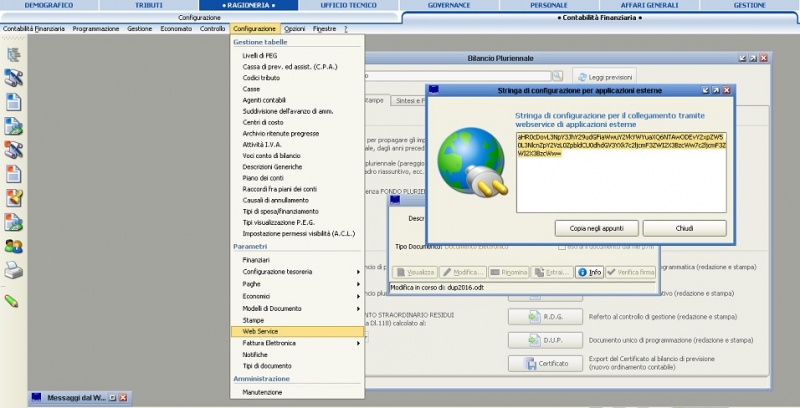Image resolution: width=800 pixels, height=408 pixels.
Task: Open the D.U.P. document button
Action: coord(532,340)
